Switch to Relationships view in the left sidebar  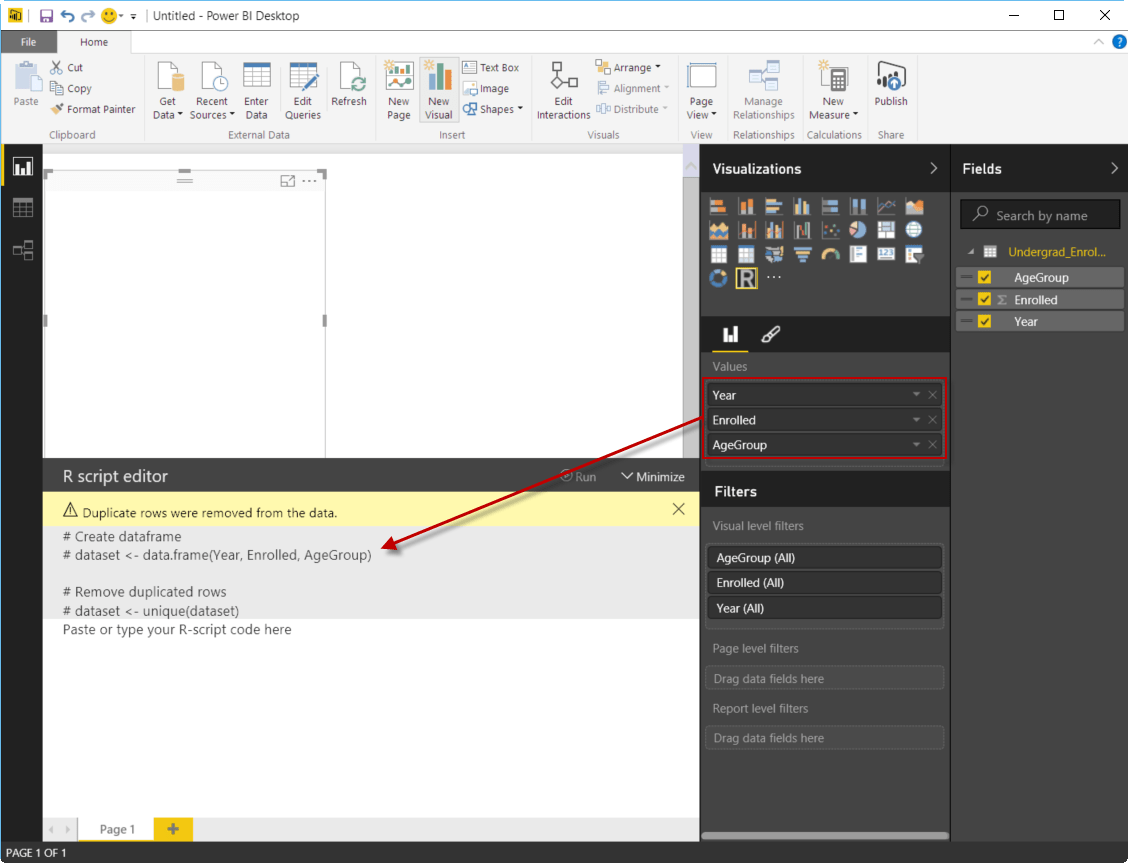(23, 251)
